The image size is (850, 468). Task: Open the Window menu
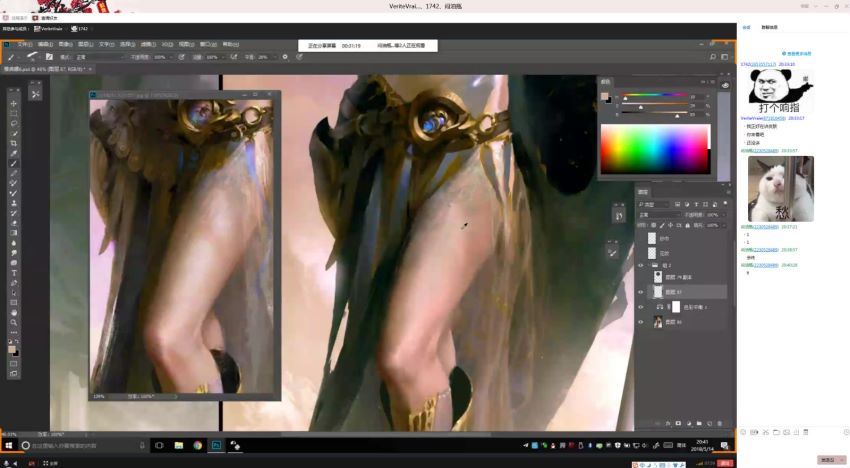[209, 44]
